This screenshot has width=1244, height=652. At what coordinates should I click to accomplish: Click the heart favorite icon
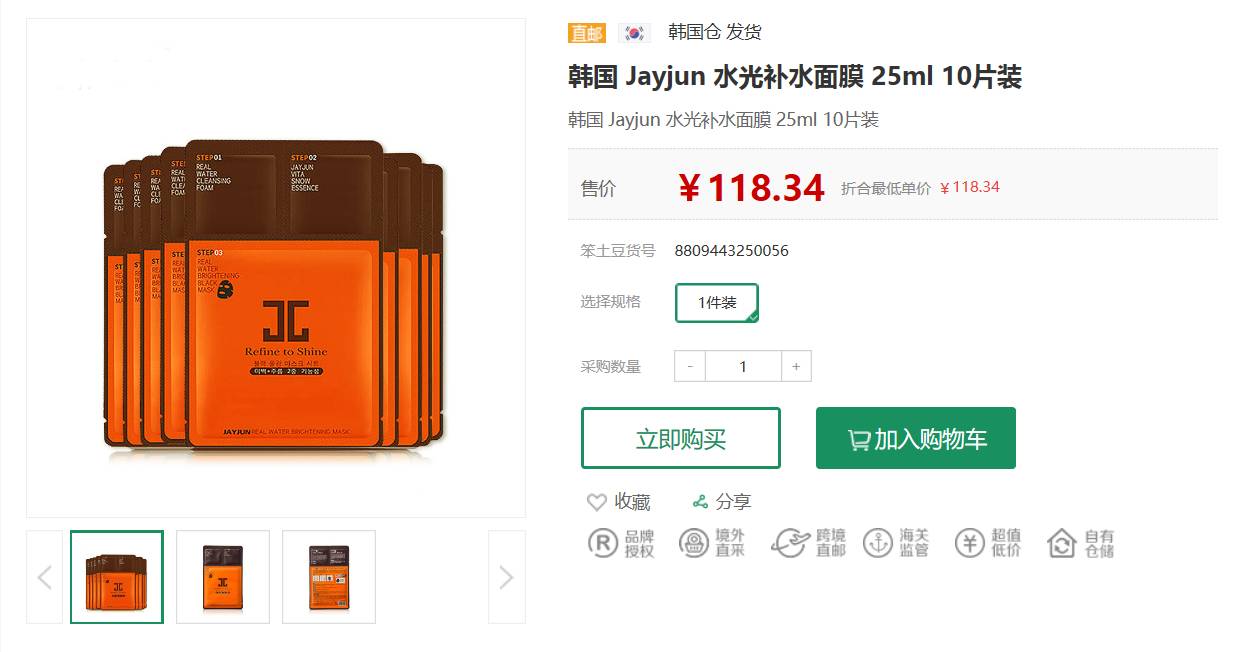[596, 502]
